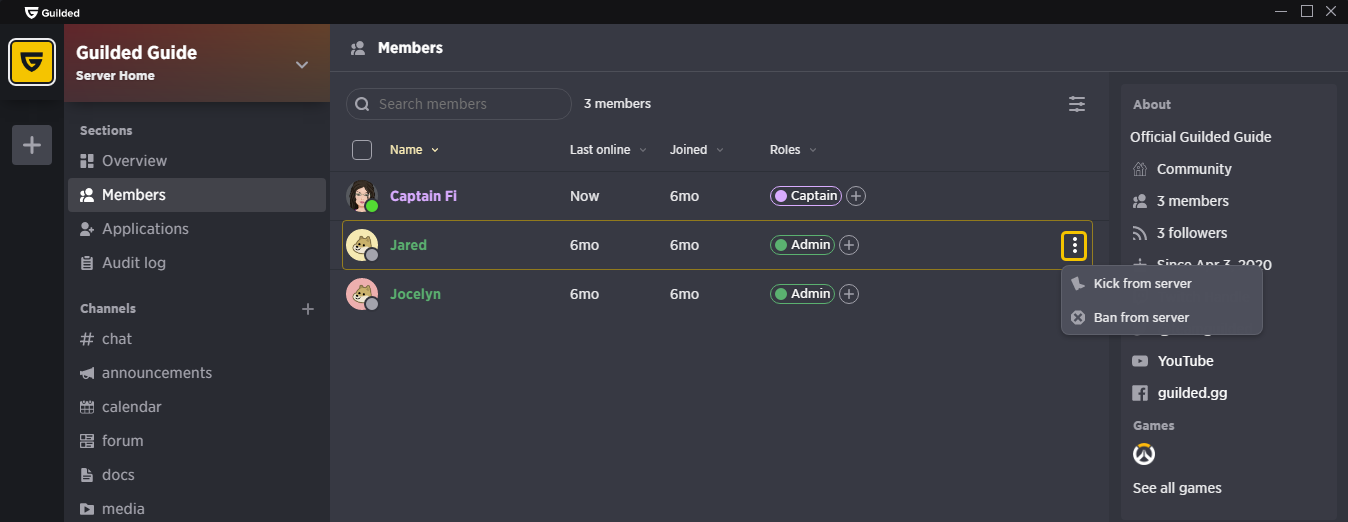This screenshot has height=522, width=1348.
Task: Click Captain Fi's Last online cell "Now"
Action: pyautogui.click(x=585, y=196)
